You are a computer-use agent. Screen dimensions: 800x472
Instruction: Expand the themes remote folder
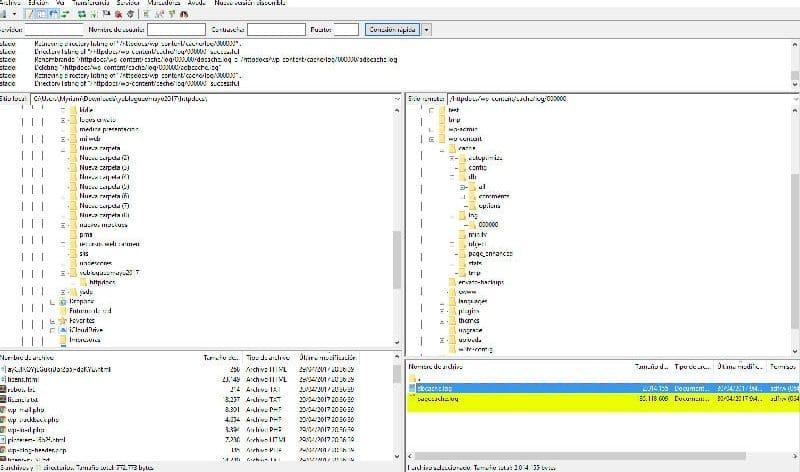tap(442, 322)
